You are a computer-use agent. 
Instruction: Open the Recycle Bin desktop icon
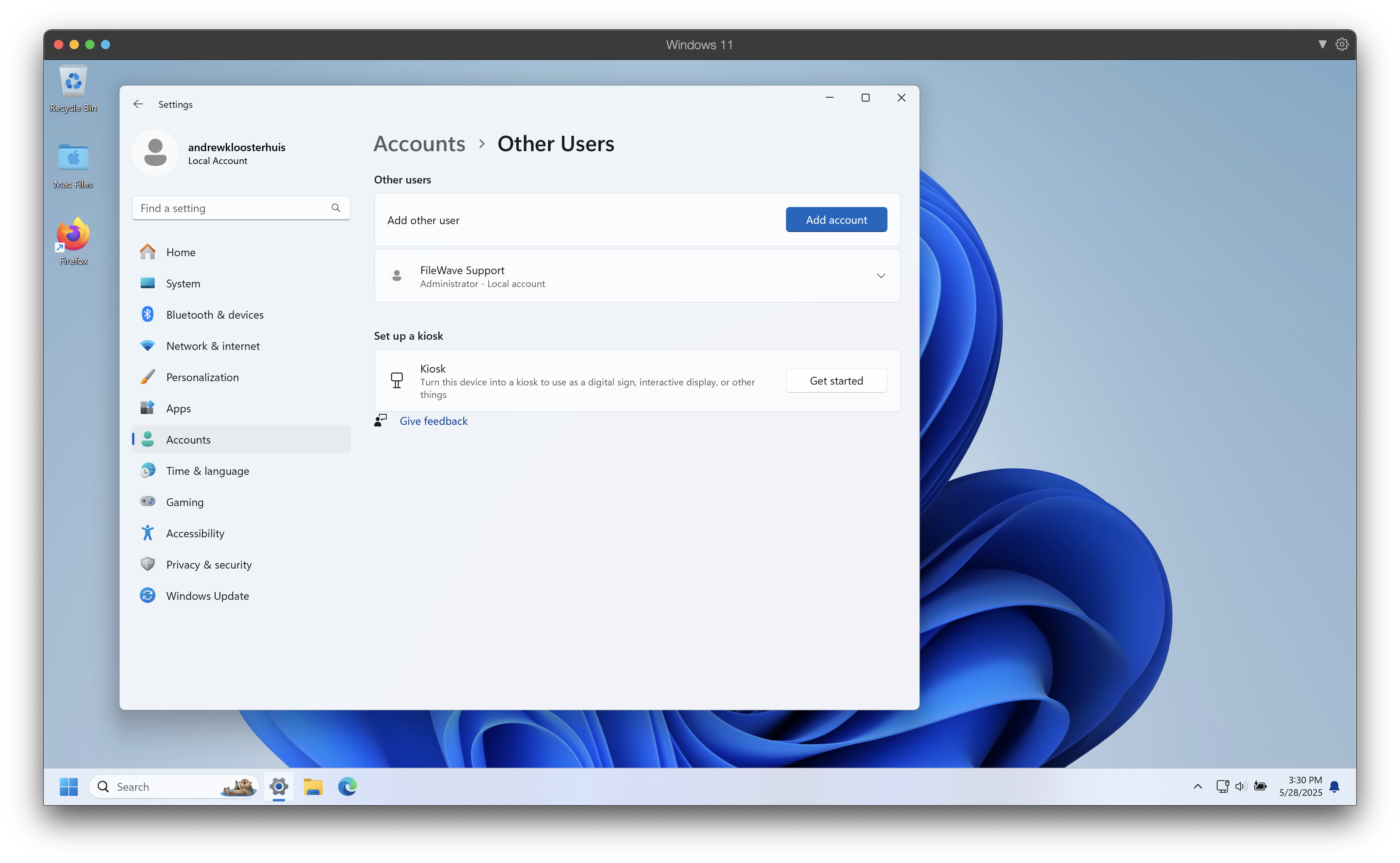click(73, 89)
